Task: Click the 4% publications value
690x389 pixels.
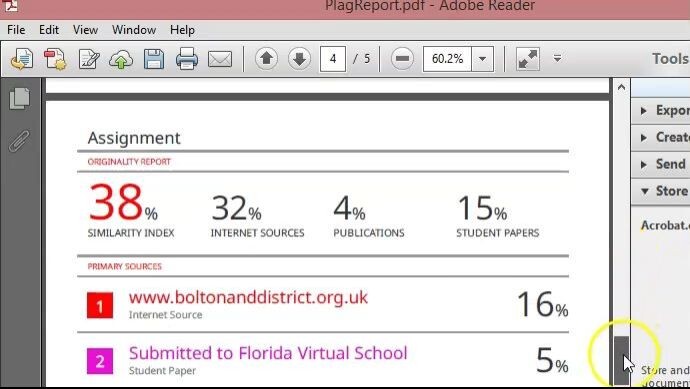Action: pos(349,208)
